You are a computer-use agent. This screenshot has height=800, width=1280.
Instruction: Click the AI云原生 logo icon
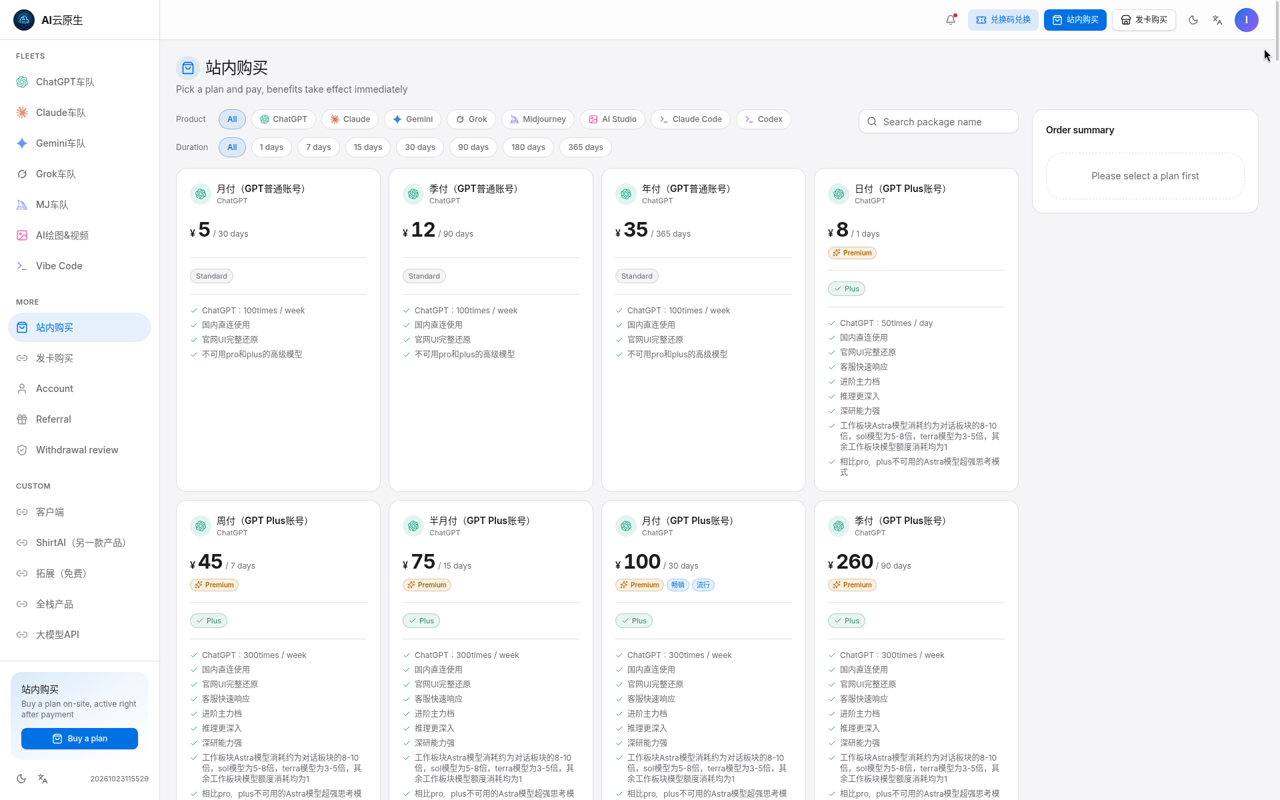coord(24,20)
